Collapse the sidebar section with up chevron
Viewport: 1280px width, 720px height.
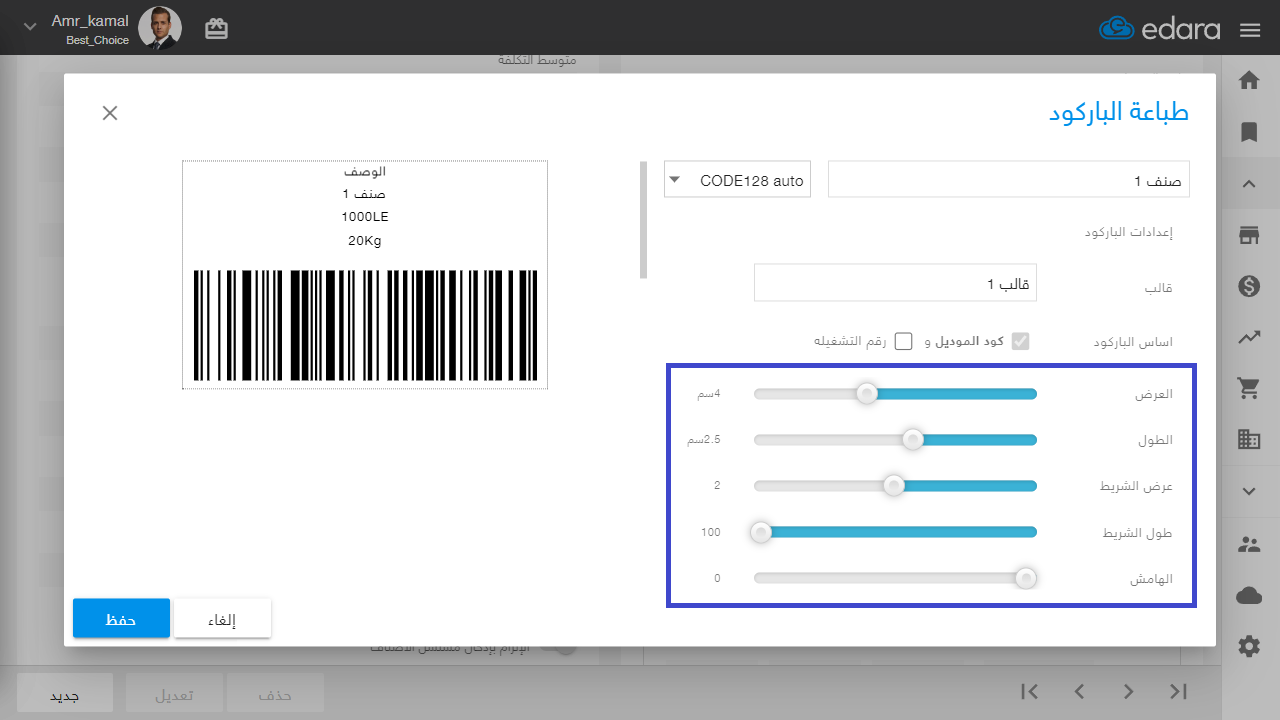(1249, 184)
